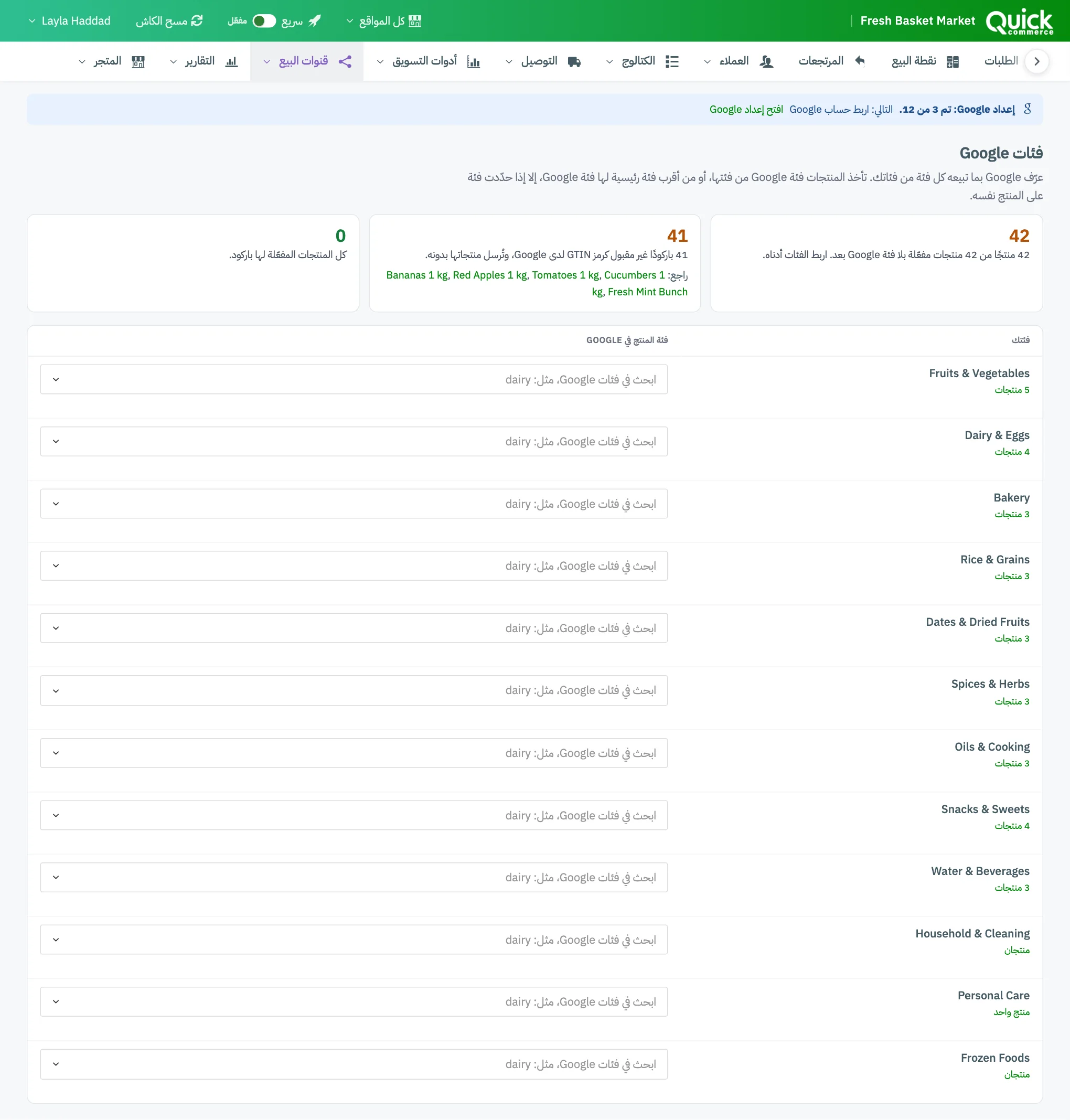Click the marketing tools chart icon

click(474, 61)
